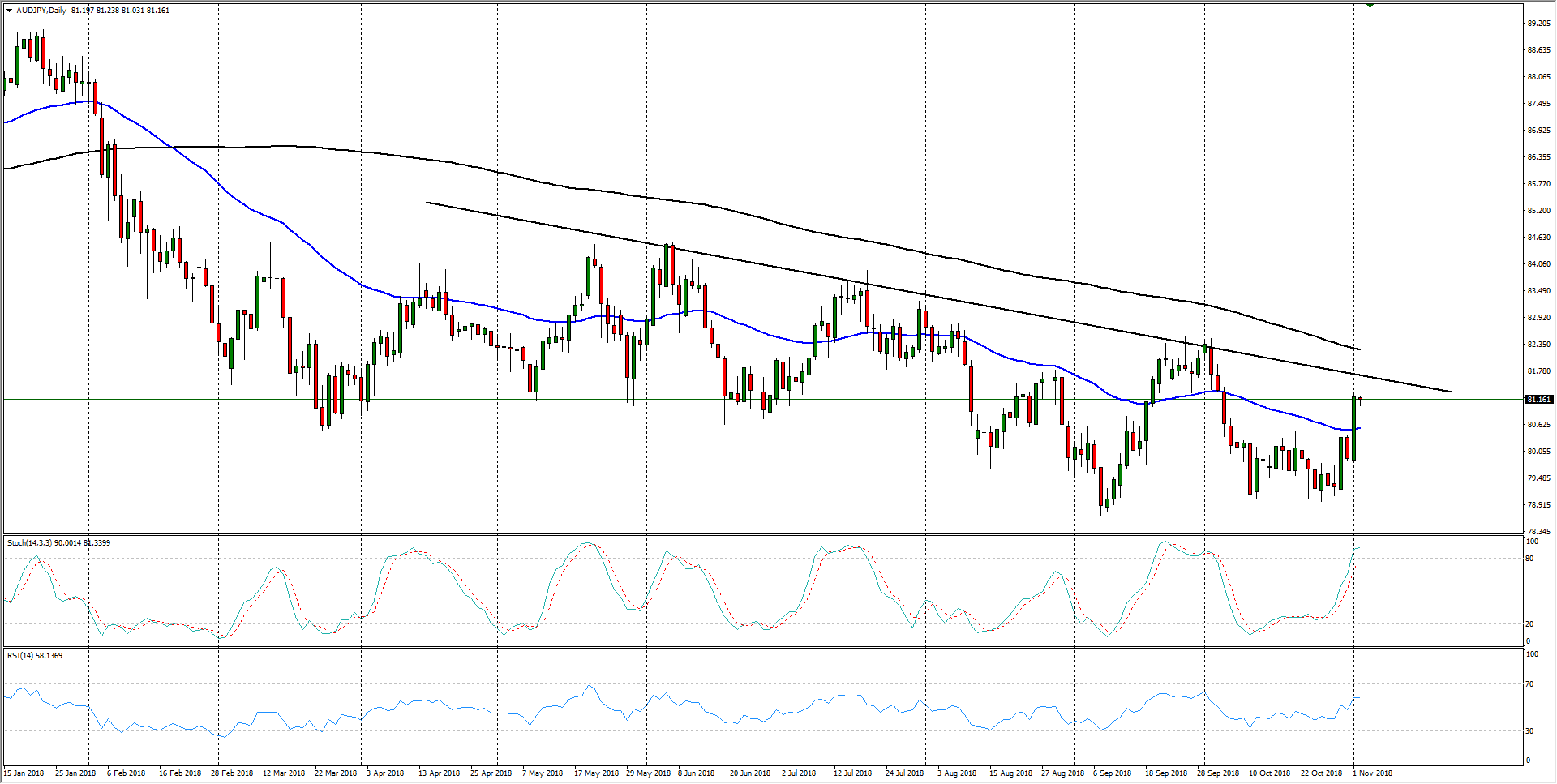Click the dropdown triangle beside AUDJPY,Daily
1557x784 pixels.
pos(9,11)
